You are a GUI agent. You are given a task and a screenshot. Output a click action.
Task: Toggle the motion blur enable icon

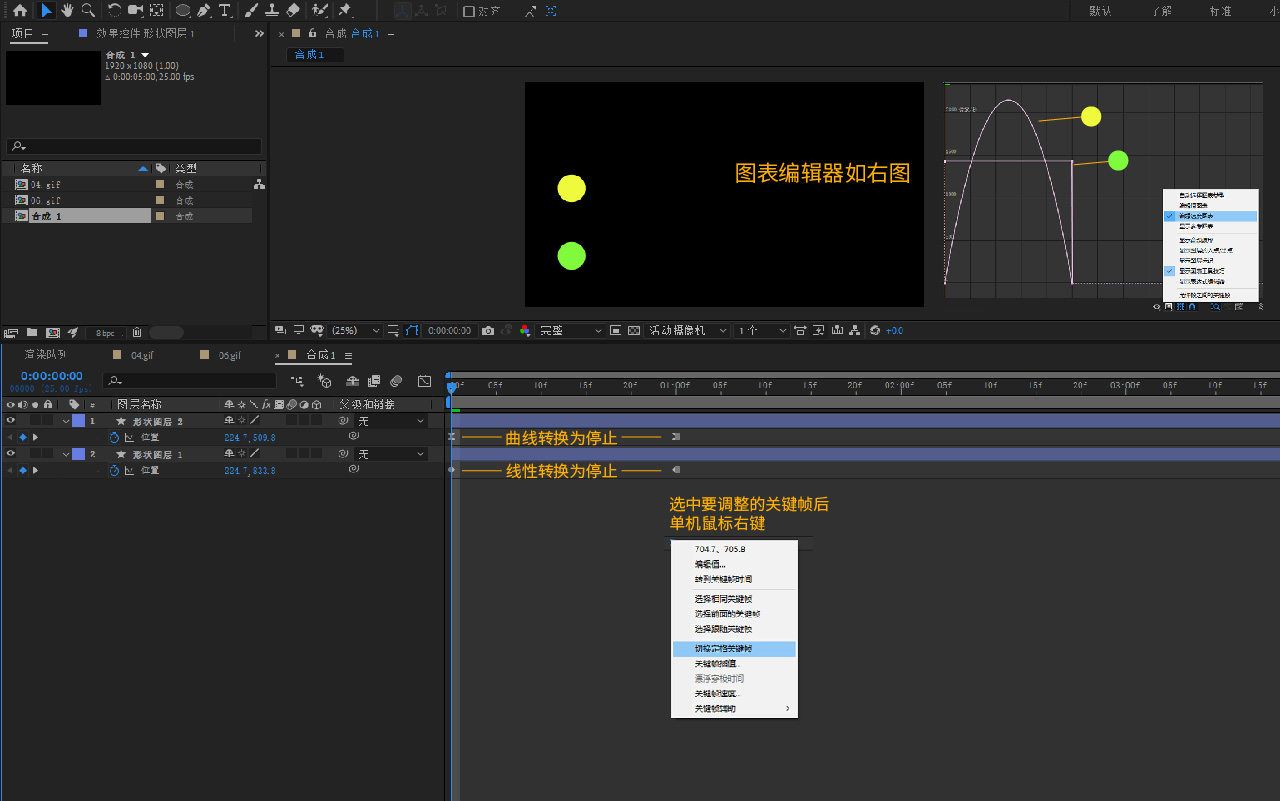coord(396,381)
